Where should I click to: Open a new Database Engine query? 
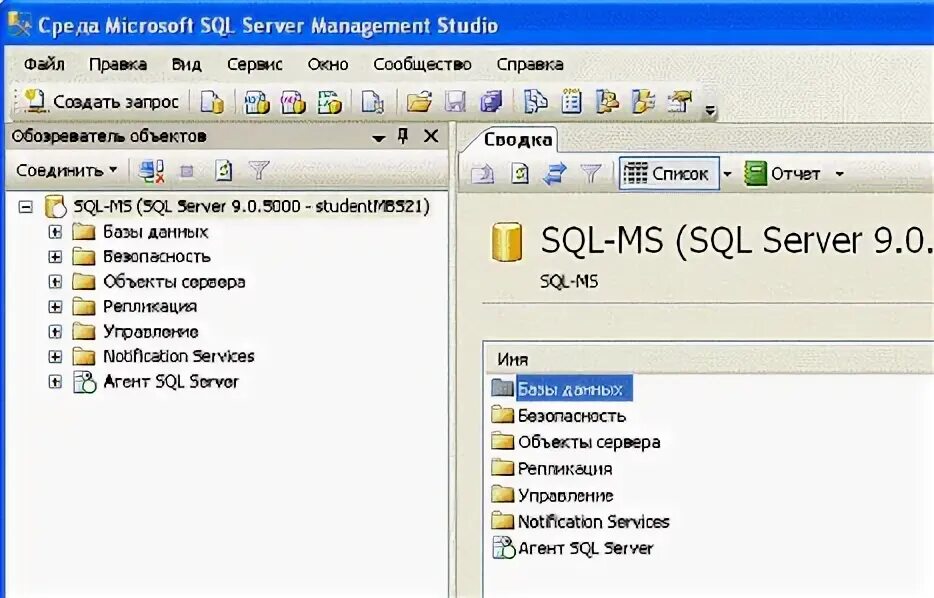point(211,102)
